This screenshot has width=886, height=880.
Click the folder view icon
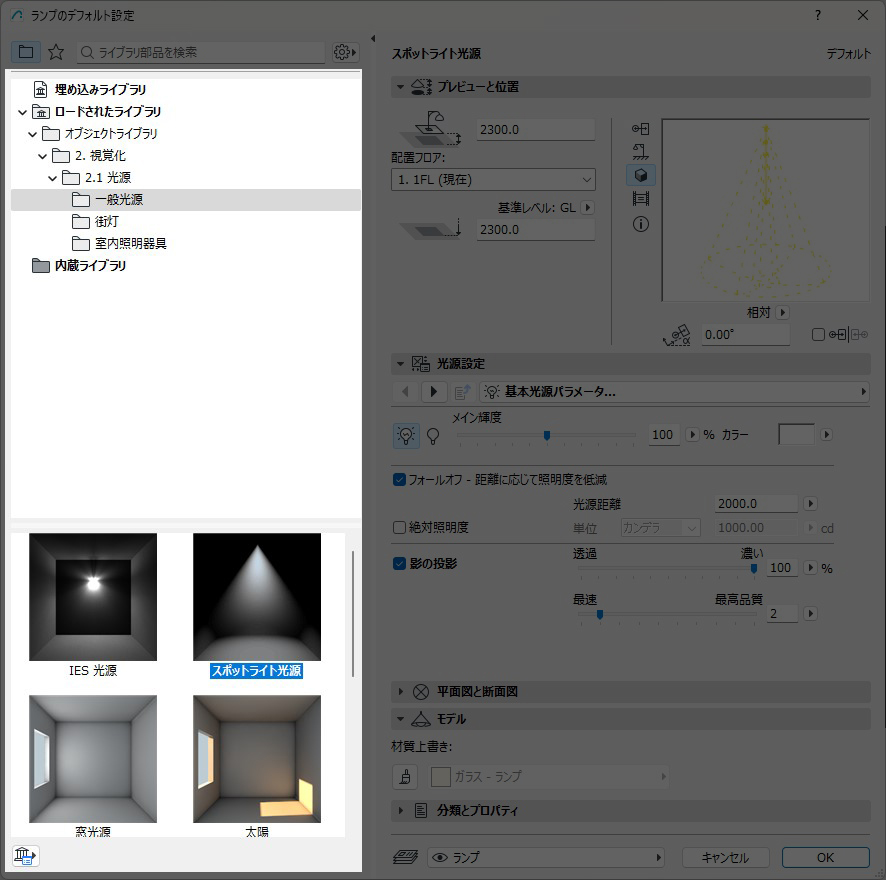click(x=26, y=52)
